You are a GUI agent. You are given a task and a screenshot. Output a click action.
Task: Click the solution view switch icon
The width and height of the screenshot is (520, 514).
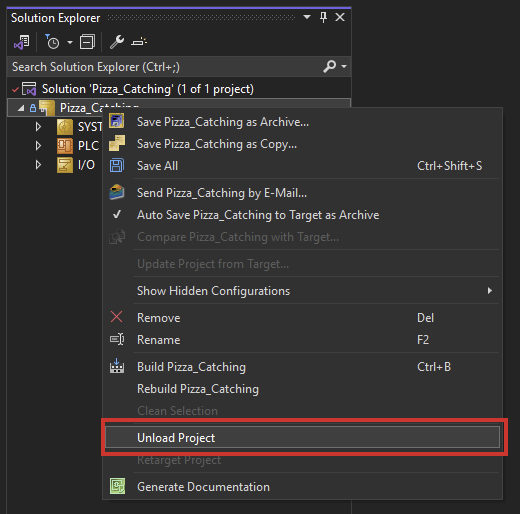21,42
